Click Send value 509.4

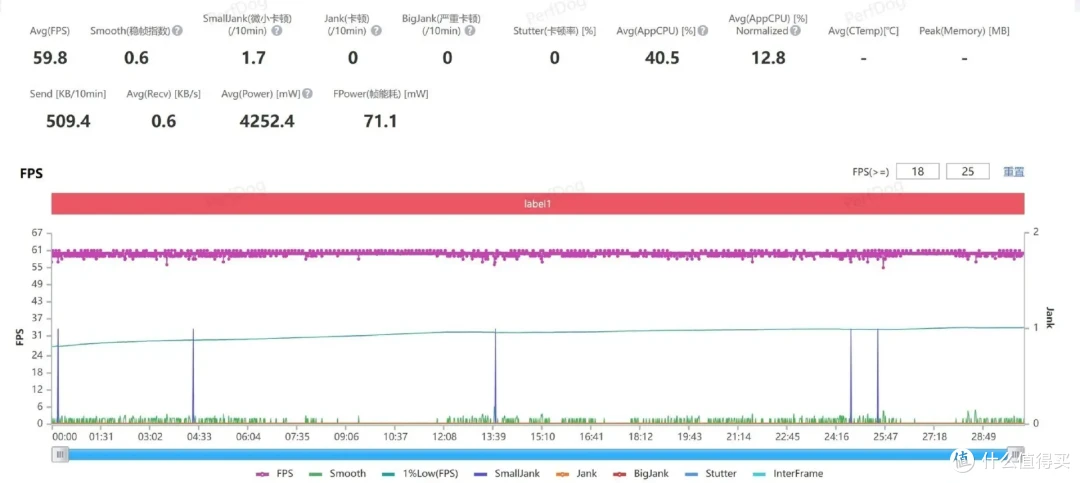coord(68,121)
